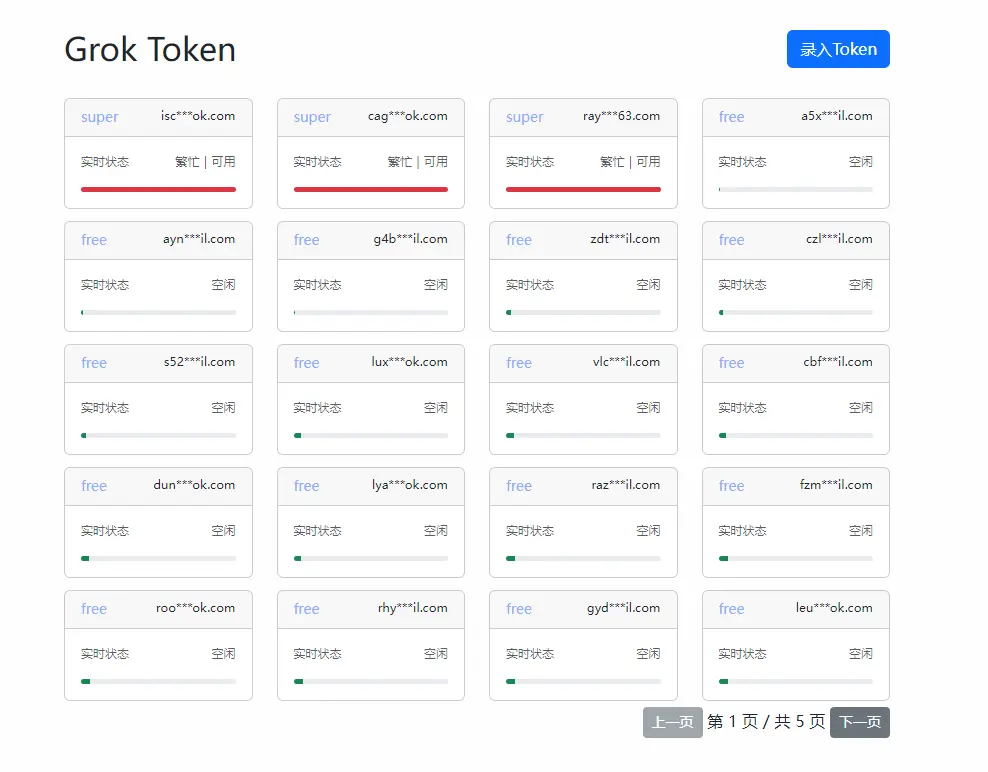Image resolution: width=988 pixels, height=772 pixels.
Task: Click the 空闲 status in roo***ok.com card
Action: pos(223,654)
